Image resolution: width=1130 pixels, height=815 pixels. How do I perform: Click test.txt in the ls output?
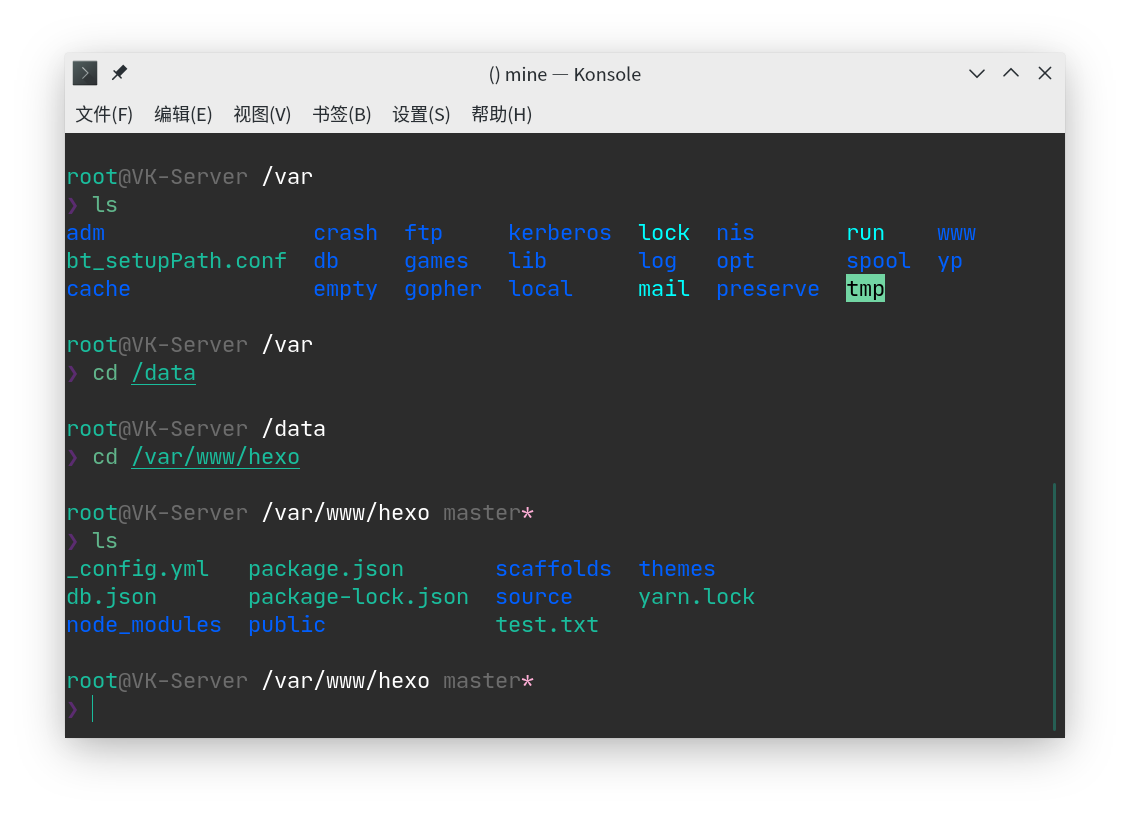547,624
